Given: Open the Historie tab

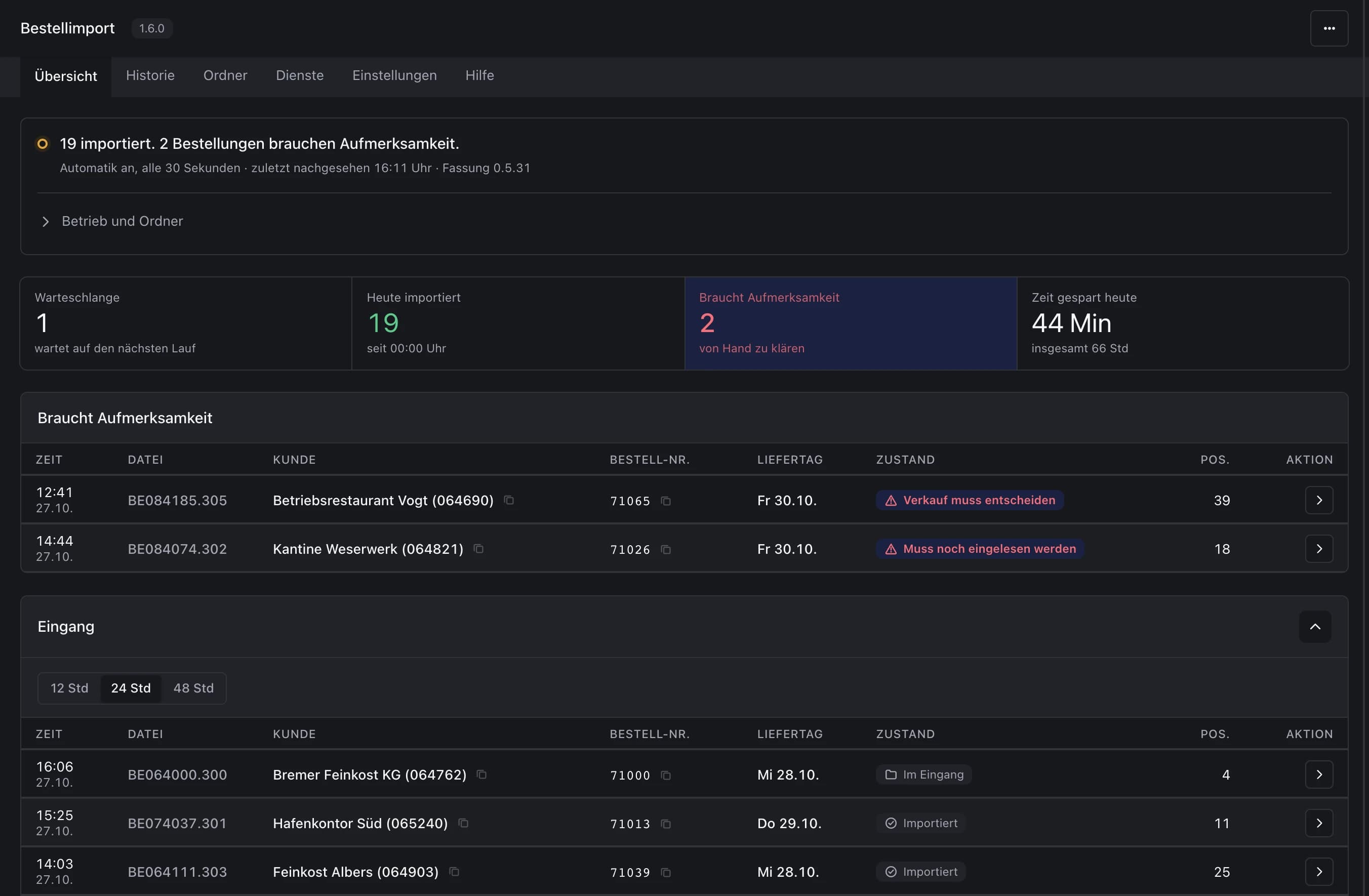Looking at the screenshot, I should 150,75.
